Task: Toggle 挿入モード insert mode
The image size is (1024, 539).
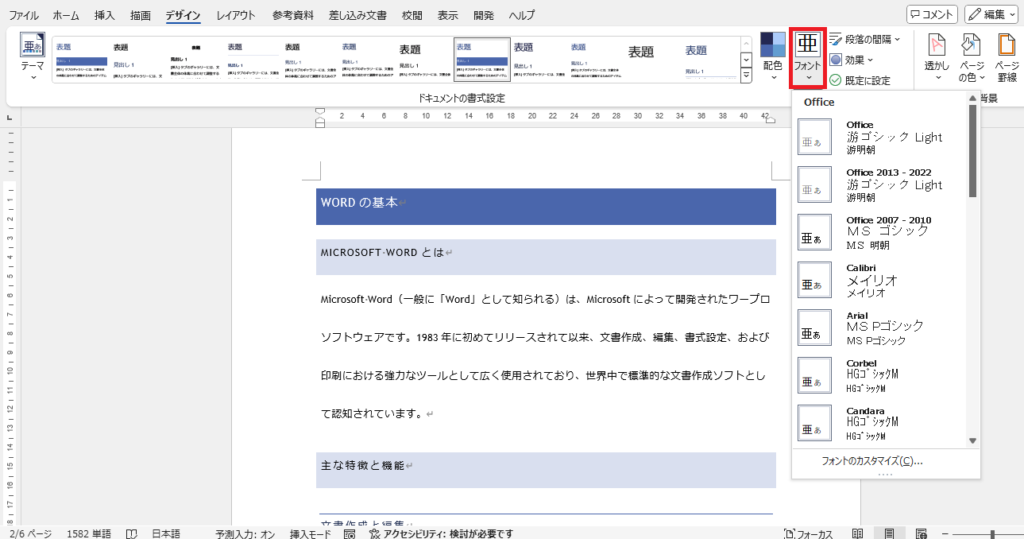Action: (311, 533)
